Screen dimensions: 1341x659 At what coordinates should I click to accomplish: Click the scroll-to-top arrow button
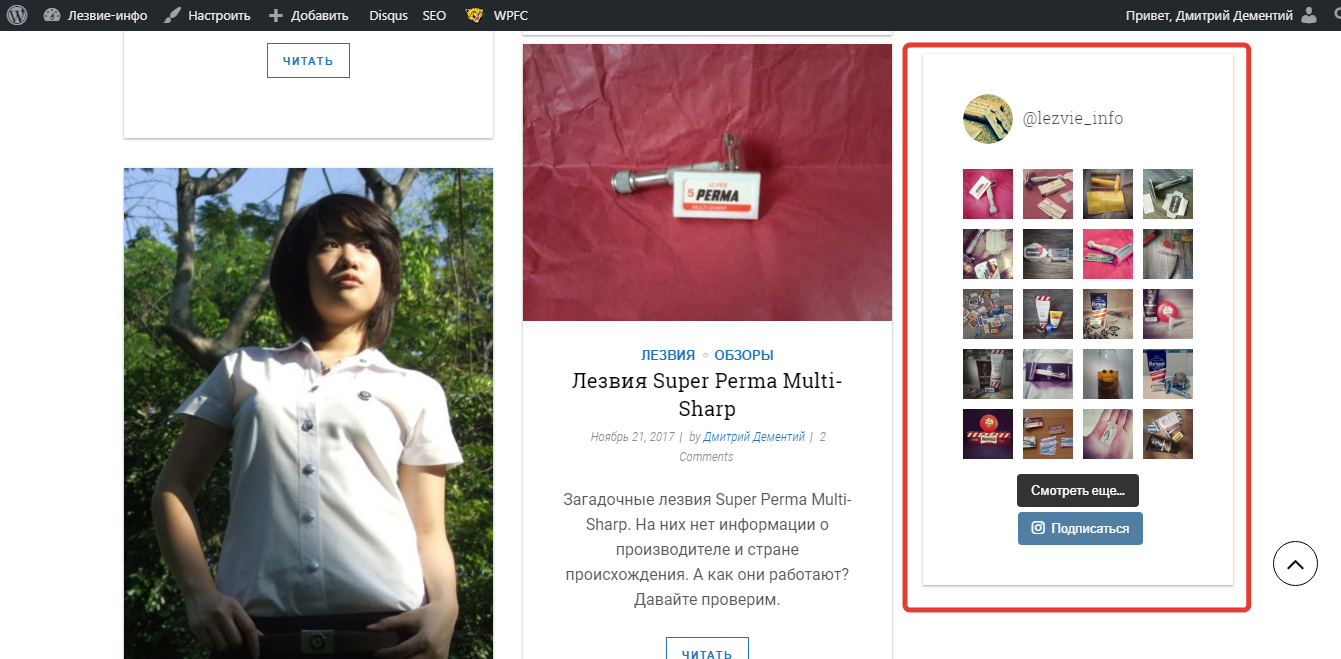coord(1295,564)
